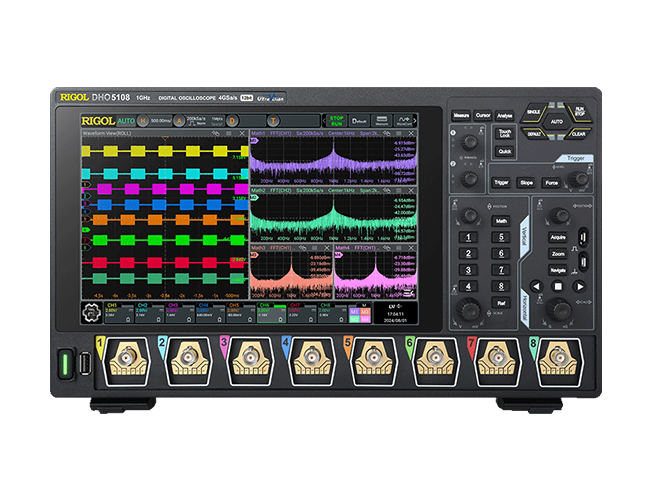Image resolution: width=652 pixels, height=500 pixels.
Task: Tap the orange A acquisition settings icon
Action: pyautogui.click(x=179, y=121)
